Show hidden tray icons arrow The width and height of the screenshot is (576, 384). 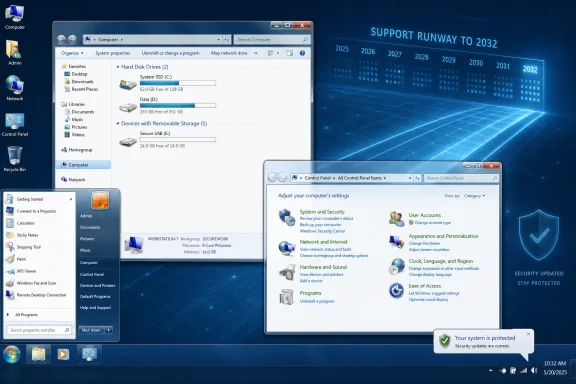point(491,371)
